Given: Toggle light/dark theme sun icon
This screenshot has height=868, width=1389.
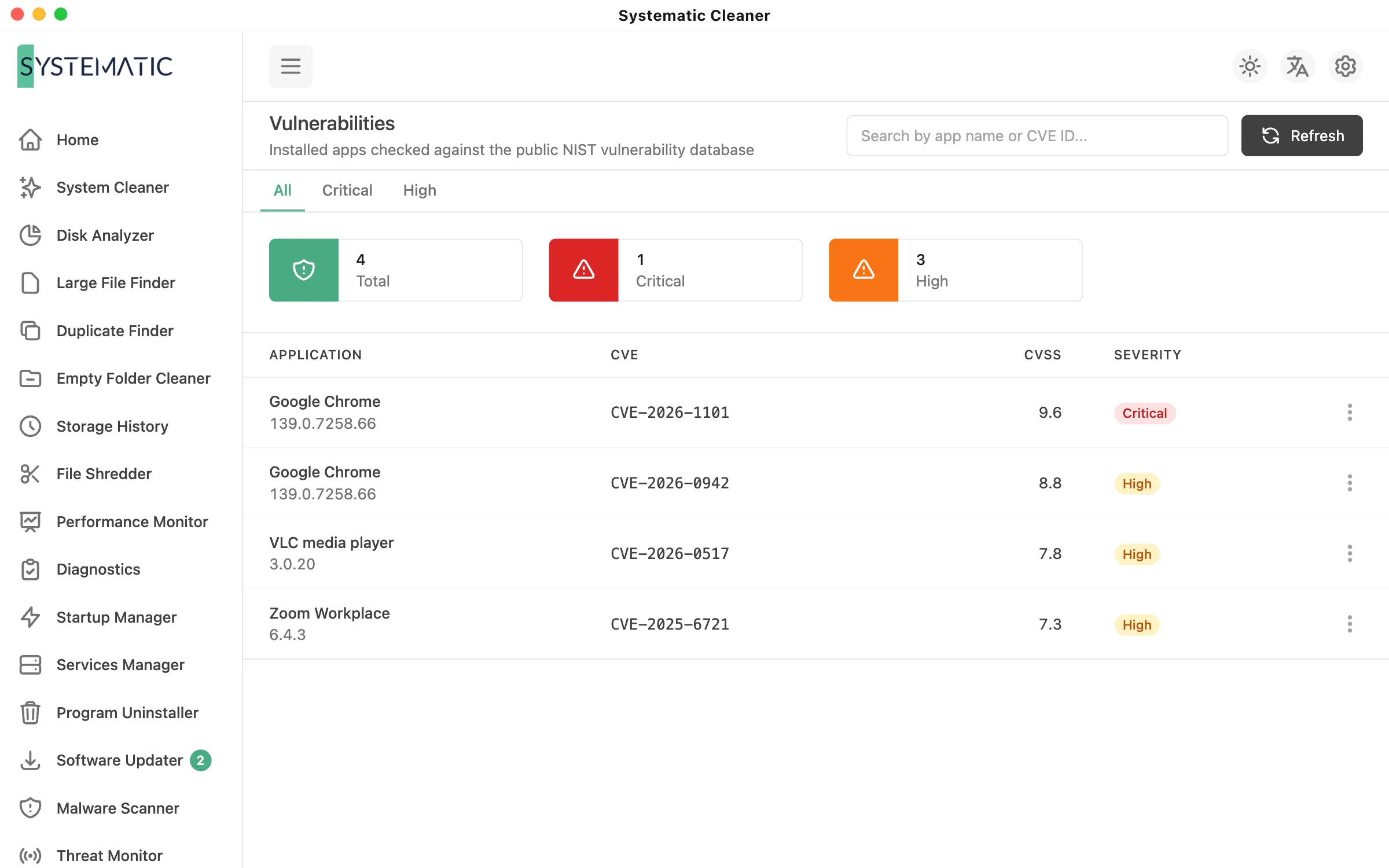Looking at the screenshot, I should 1250,67.
